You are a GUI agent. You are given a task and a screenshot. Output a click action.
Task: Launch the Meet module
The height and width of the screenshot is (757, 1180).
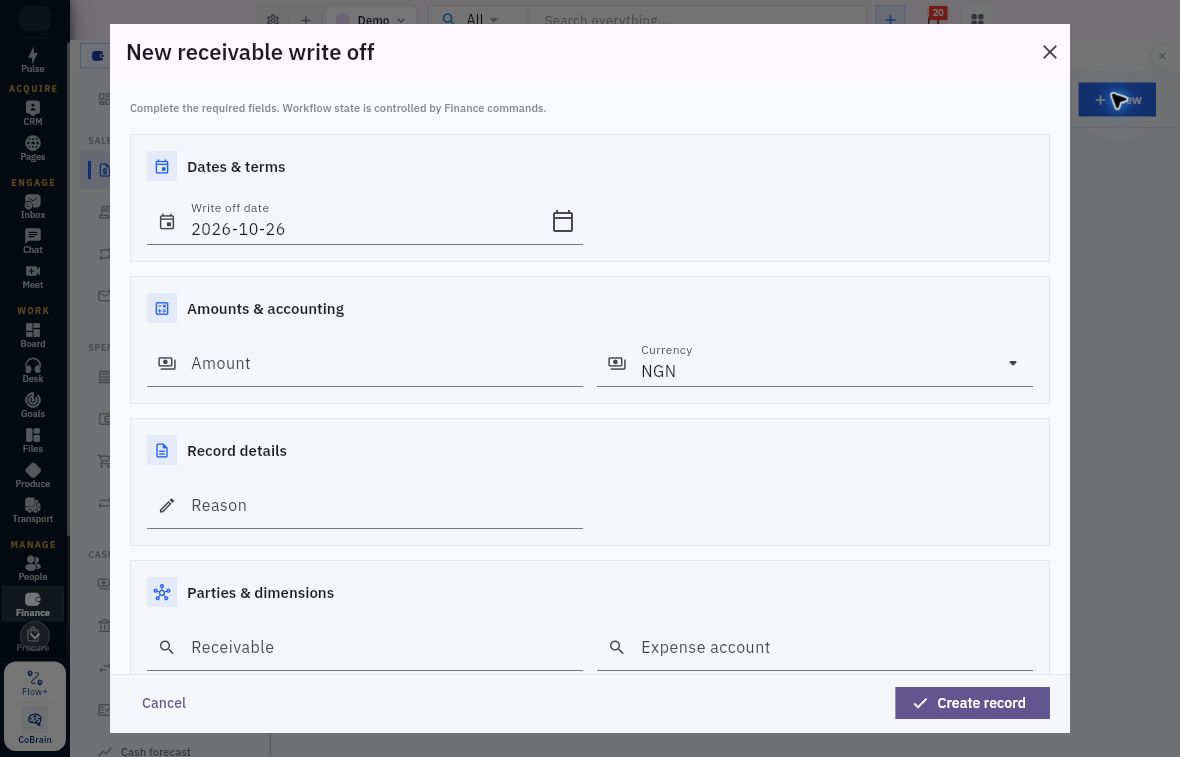click(x=32, y=277)
